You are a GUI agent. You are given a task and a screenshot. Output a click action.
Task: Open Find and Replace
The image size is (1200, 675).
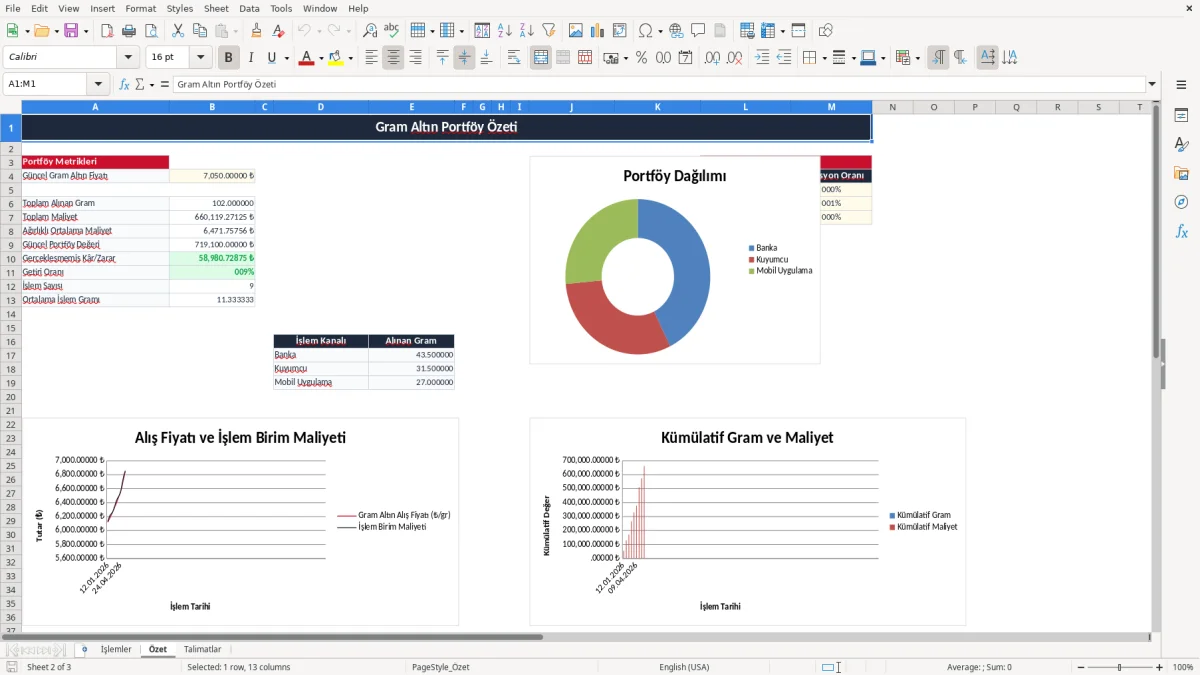(369, 31)
